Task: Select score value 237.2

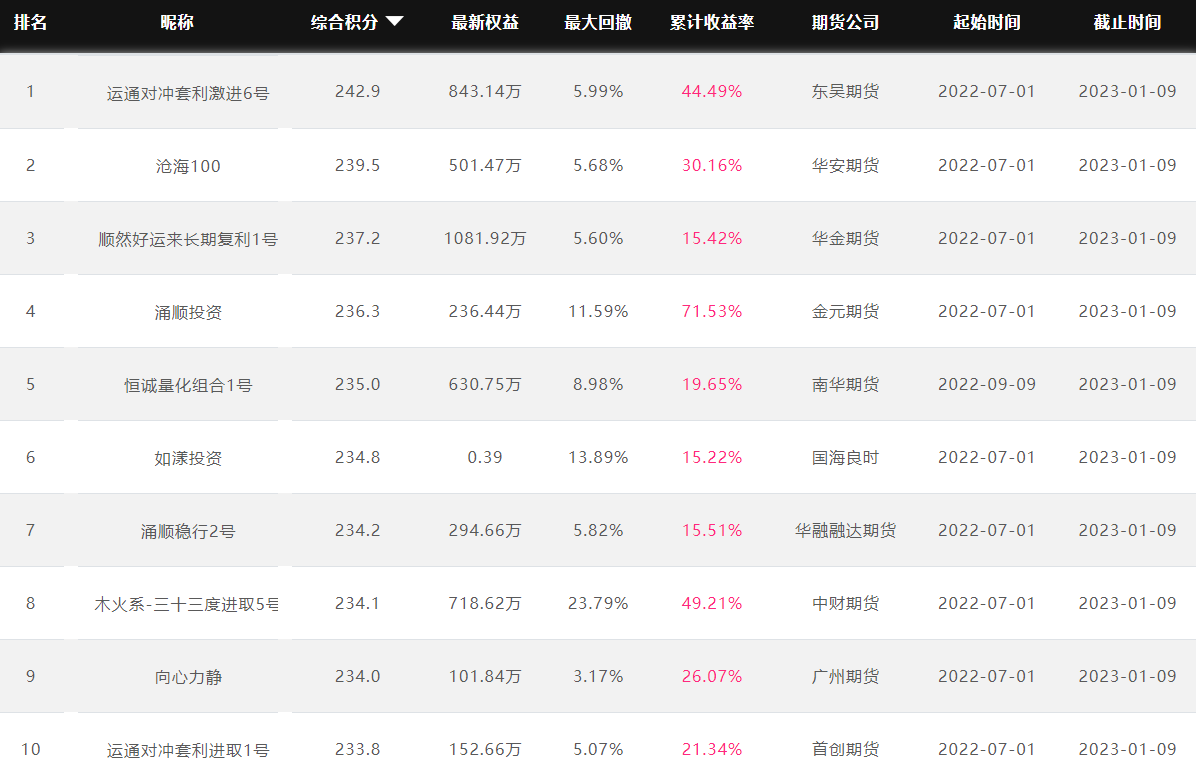Action: pyautogui.click(x=357, y=239)
